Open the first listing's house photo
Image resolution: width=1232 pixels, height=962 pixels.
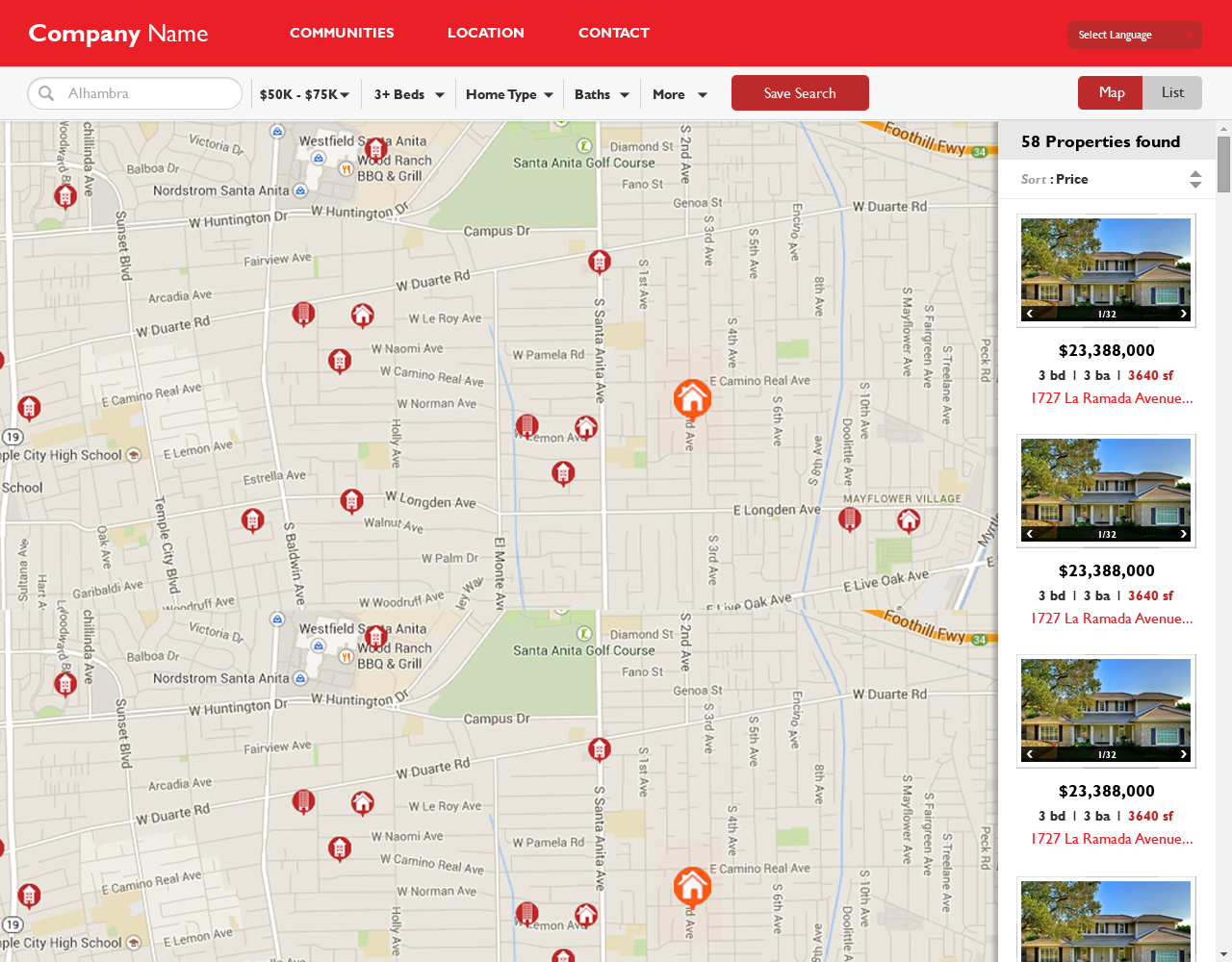[x=1106, y=270]
